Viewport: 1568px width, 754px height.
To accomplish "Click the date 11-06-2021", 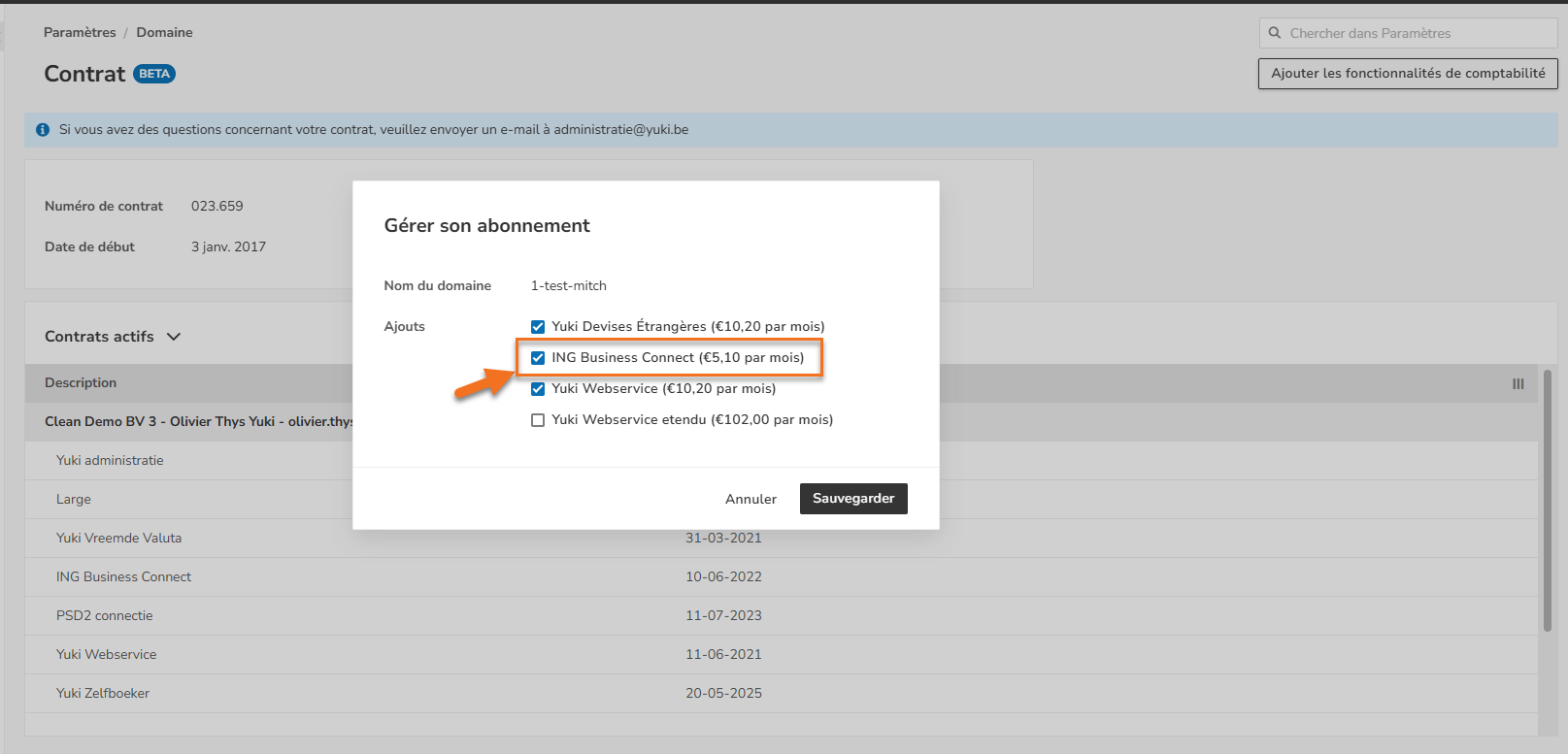I will [723, 655].
